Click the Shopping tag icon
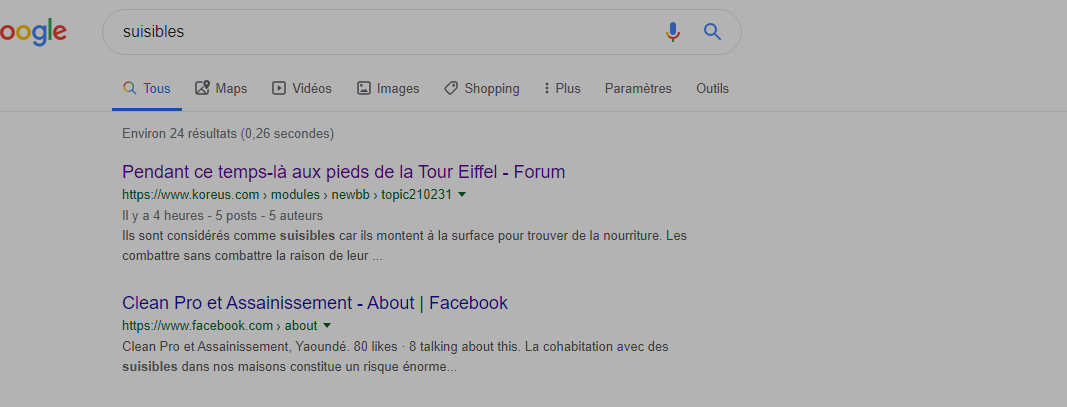Image resolution: width=1067 pixels, height=407 pixels. pos(451,88)
